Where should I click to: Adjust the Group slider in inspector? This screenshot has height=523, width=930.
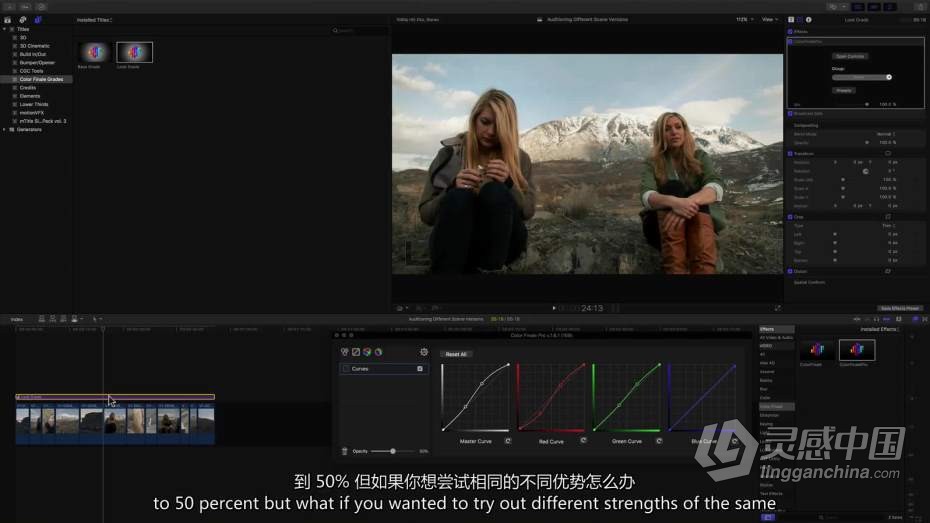862,77
